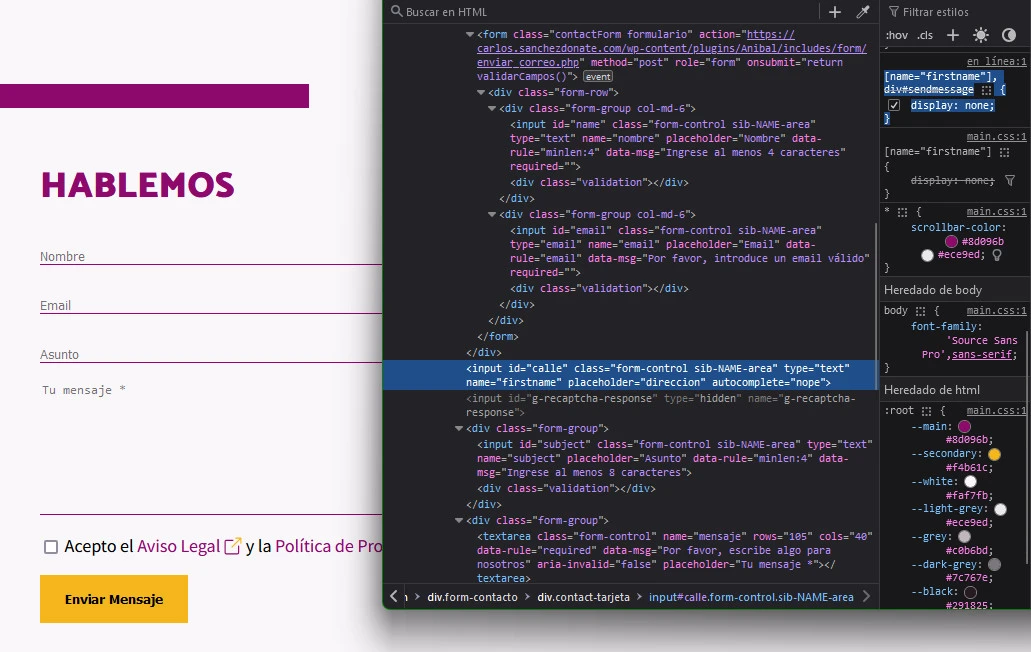Activate the eyedropper color picker tool
The width and height of the screenshot is (1031, 652).
point(863,12)
